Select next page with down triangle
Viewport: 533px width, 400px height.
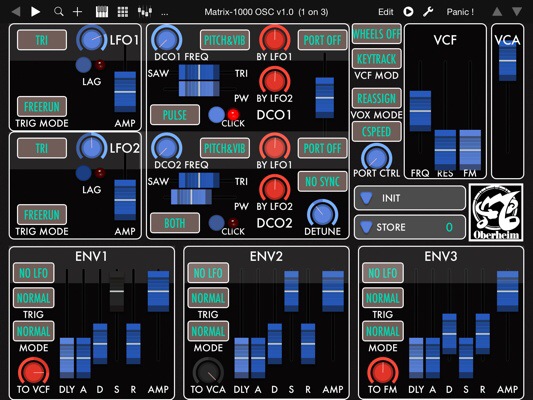(517, 12)
